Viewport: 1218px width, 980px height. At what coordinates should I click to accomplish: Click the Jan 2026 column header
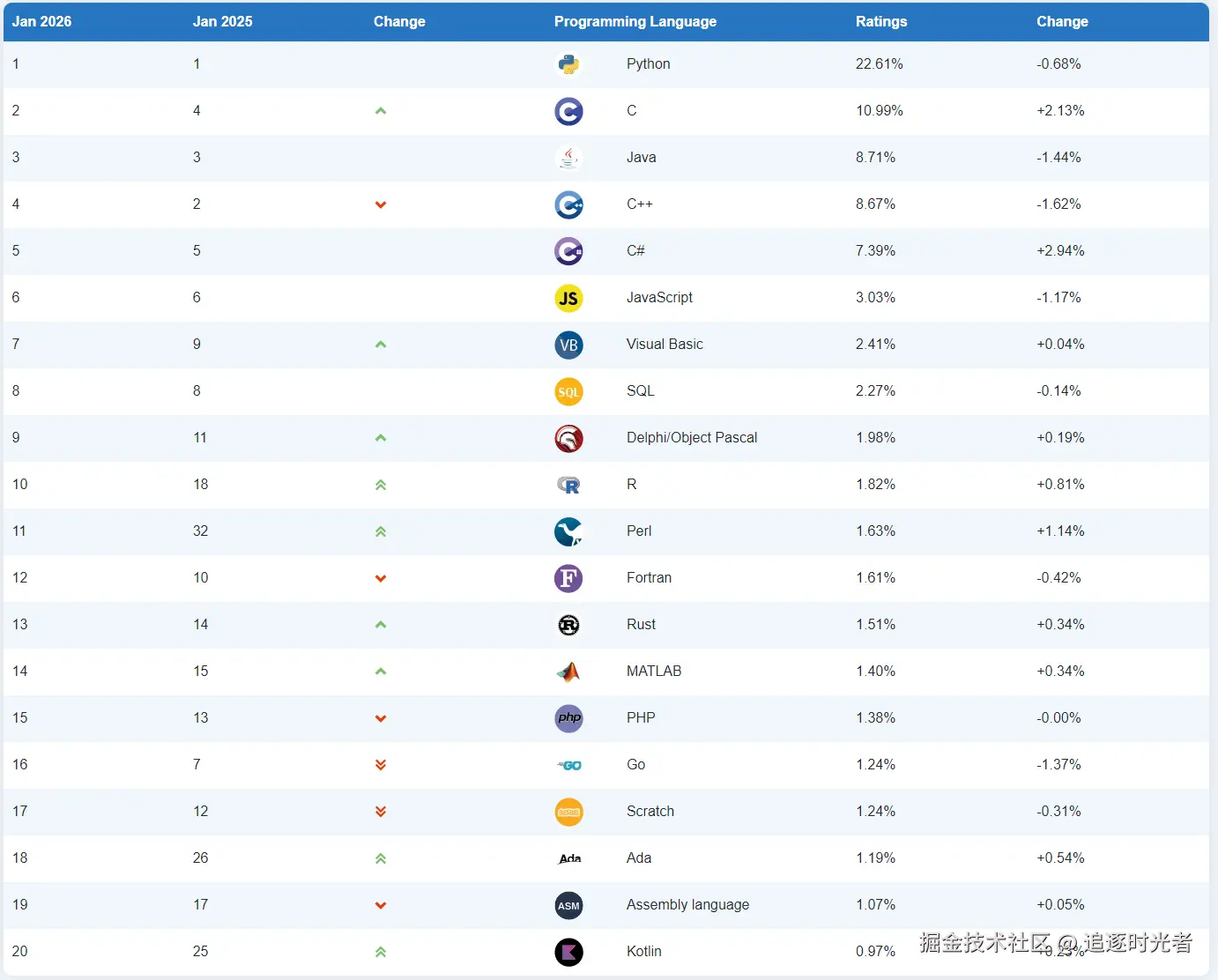coord(41,21)
